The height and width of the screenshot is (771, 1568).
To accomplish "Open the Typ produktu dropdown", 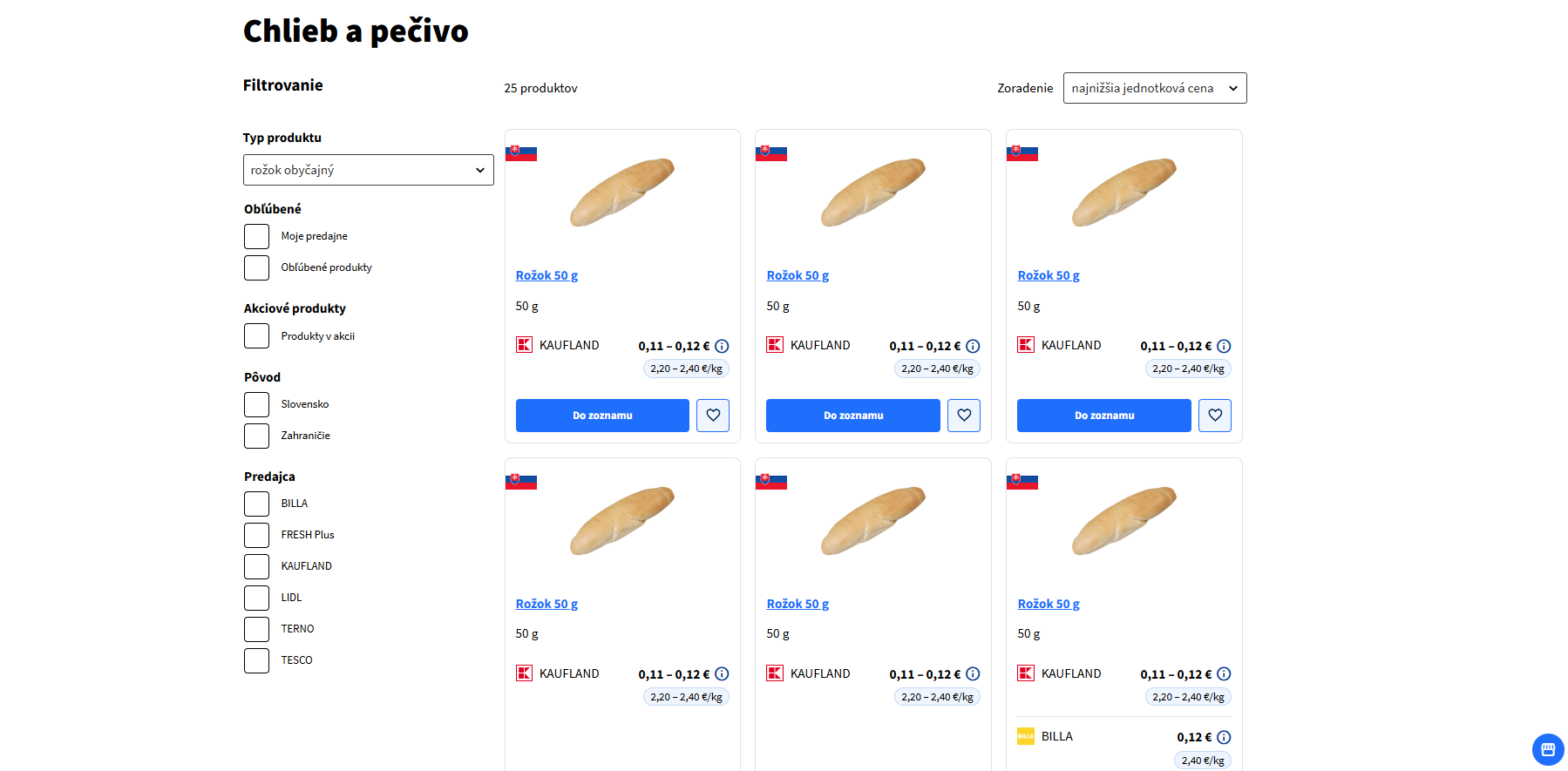I will pos(368,170).
